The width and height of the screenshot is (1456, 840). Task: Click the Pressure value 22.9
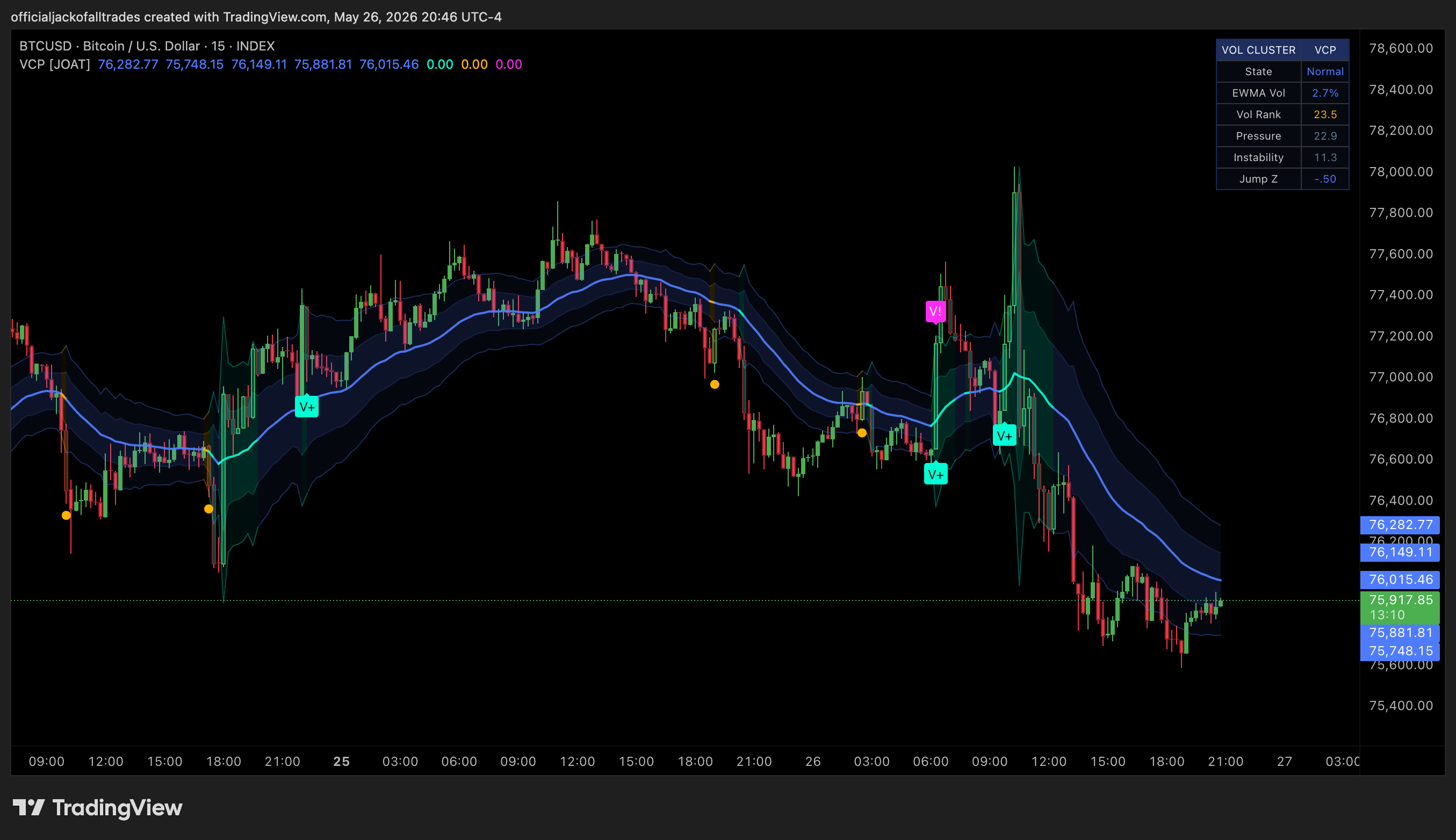[x=1325, y=136]
